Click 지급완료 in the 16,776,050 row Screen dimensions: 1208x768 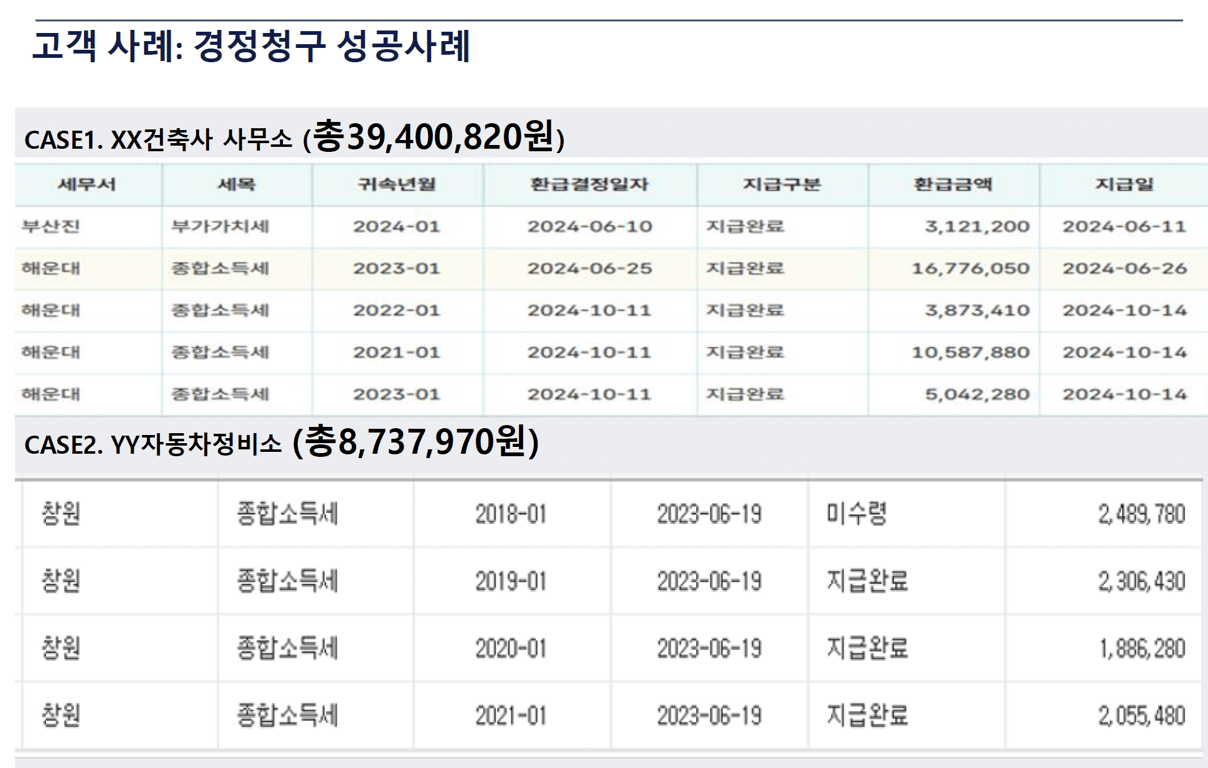tap(745, 269)
